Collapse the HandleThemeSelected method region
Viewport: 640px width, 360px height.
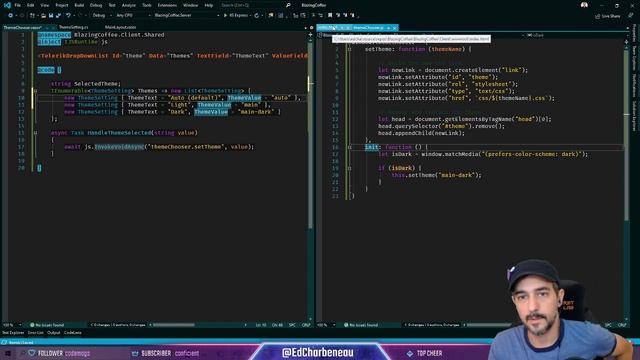[35, 133]
